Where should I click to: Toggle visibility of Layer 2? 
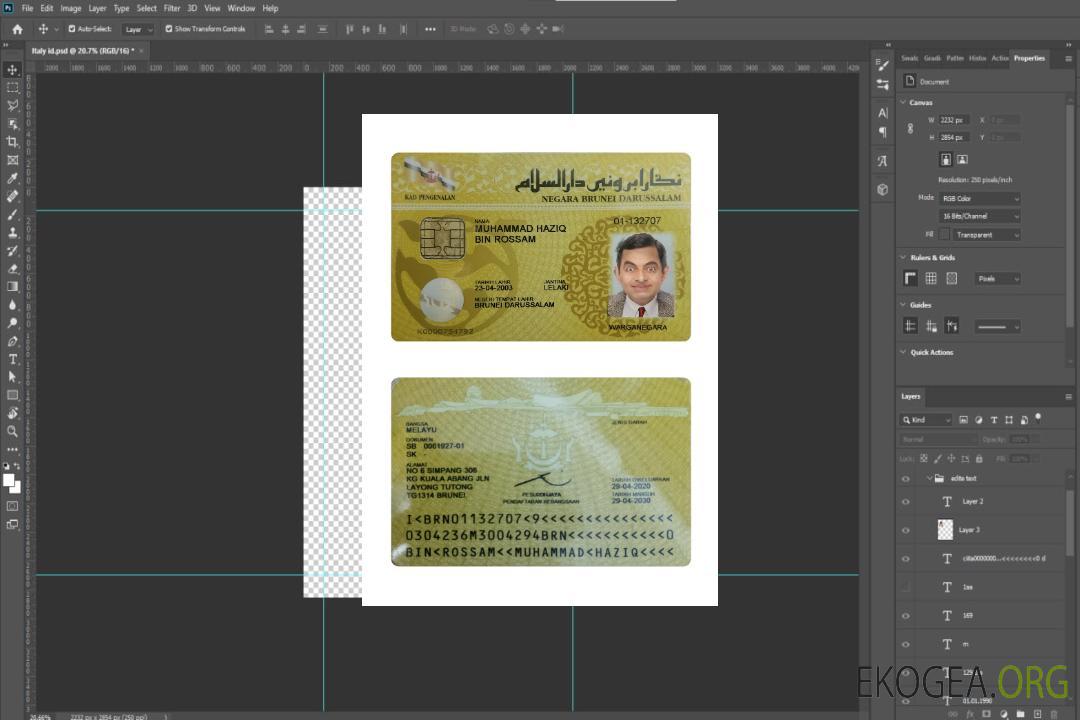pos(906,502)
